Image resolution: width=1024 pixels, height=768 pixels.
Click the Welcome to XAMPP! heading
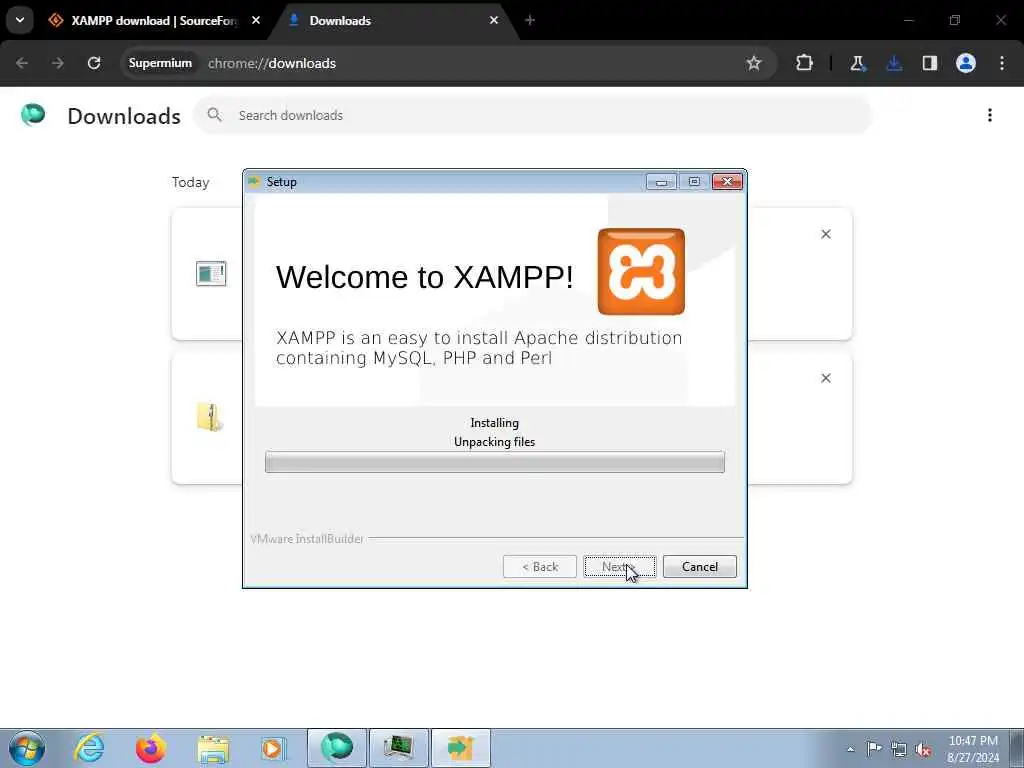coord(424,277)
